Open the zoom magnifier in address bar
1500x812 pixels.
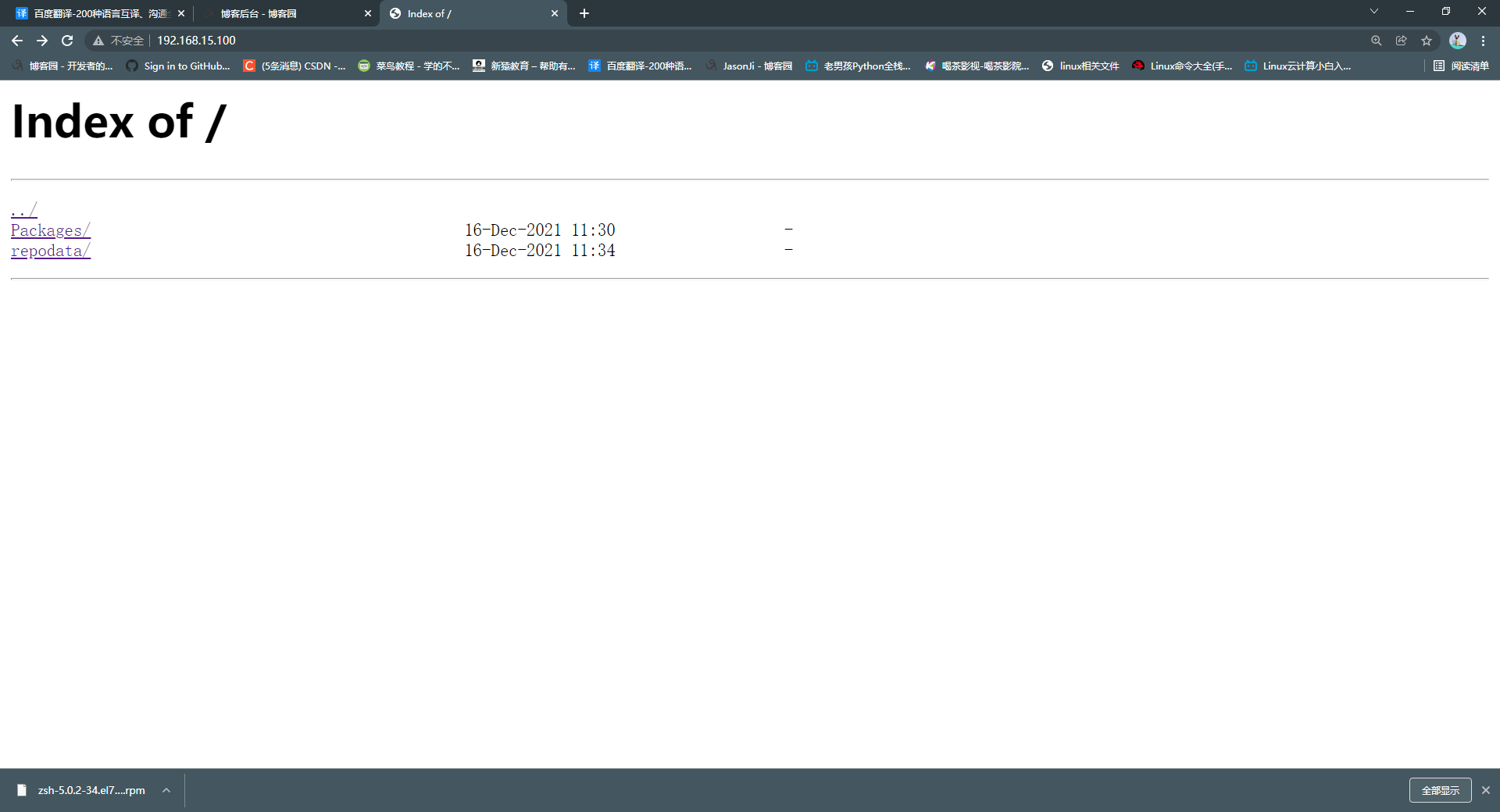pos(1377,41)
